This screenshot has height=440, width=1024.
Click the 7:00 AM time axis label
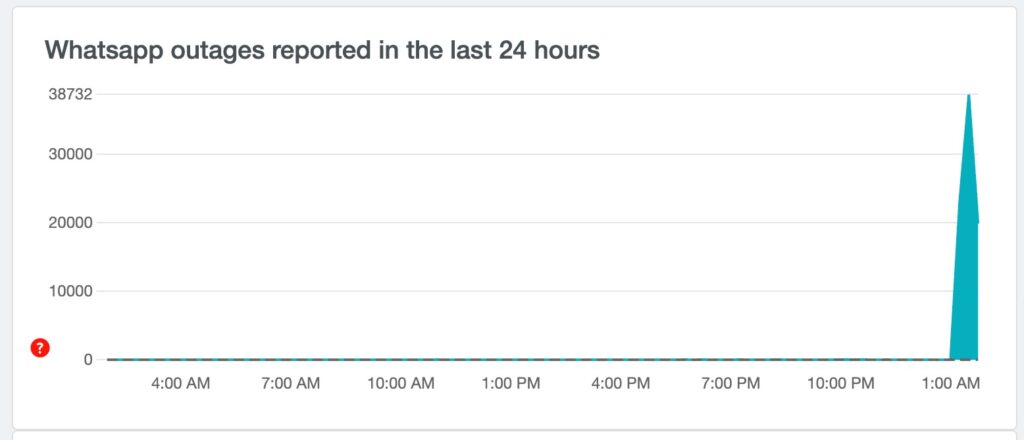pyautogui.click(x=291, y=384)
